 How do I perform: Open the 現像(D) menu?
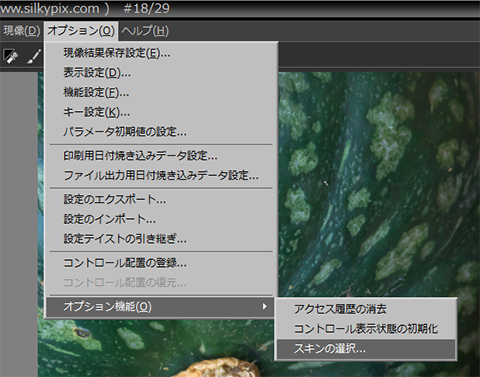click(x=21, y=31)
